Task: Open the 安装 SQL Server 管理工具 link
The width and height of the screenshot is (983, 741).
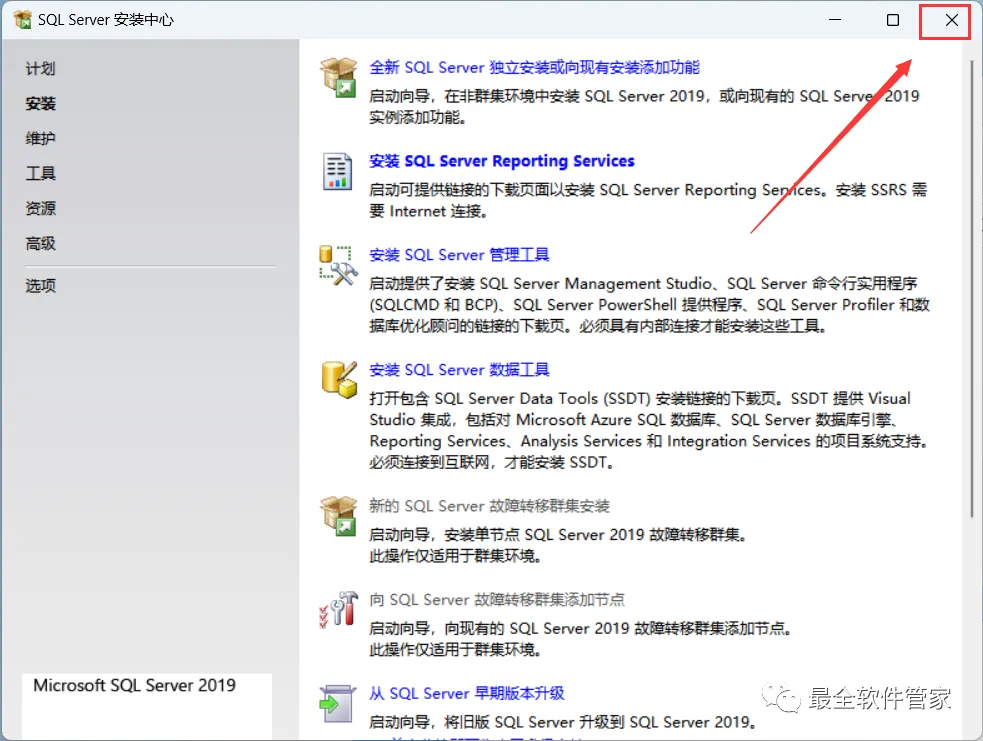Action: [459, 255]
